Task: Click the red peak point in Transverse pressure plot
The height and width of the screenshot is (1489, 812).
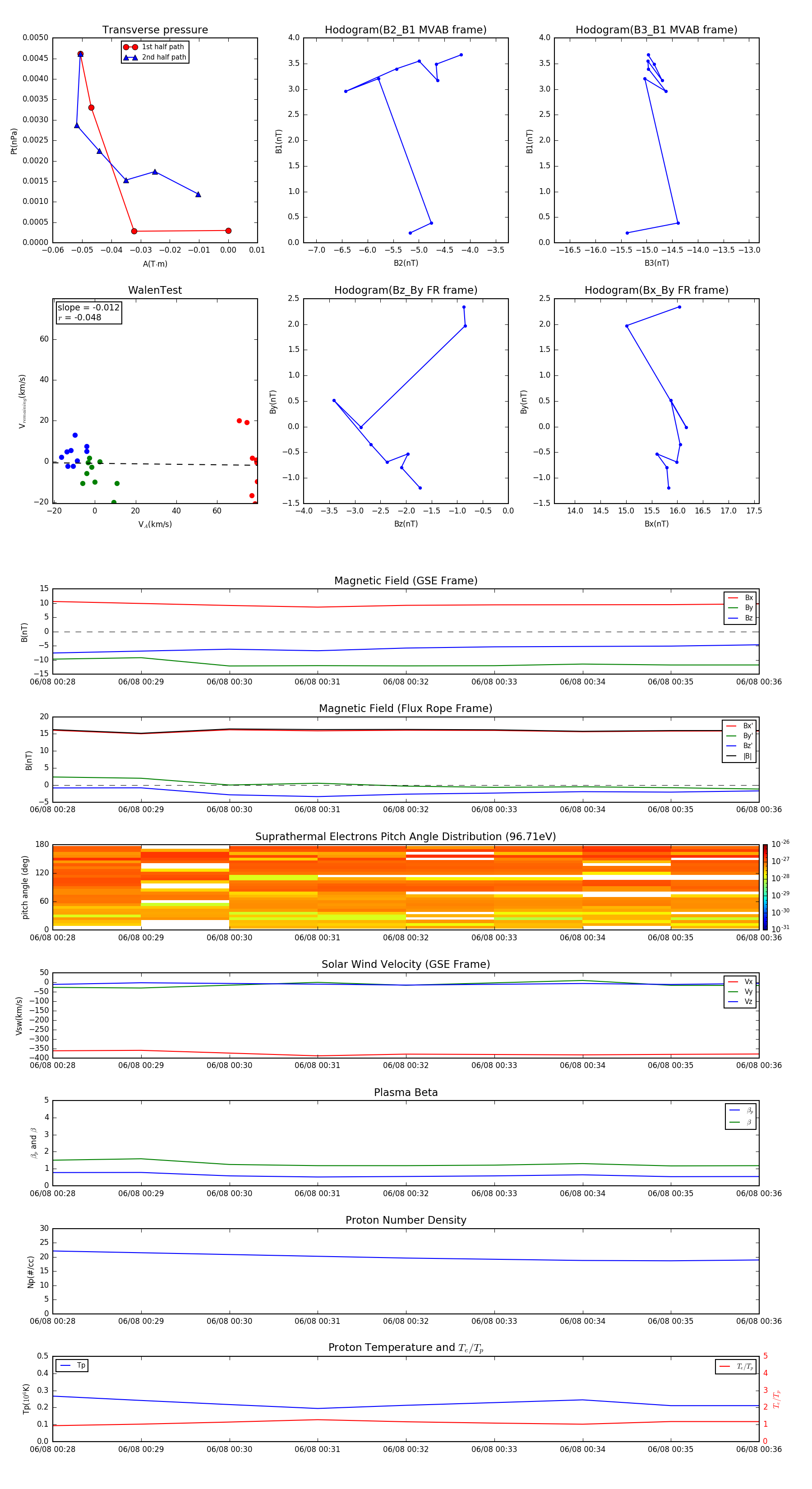Action: tap(80, 54)
